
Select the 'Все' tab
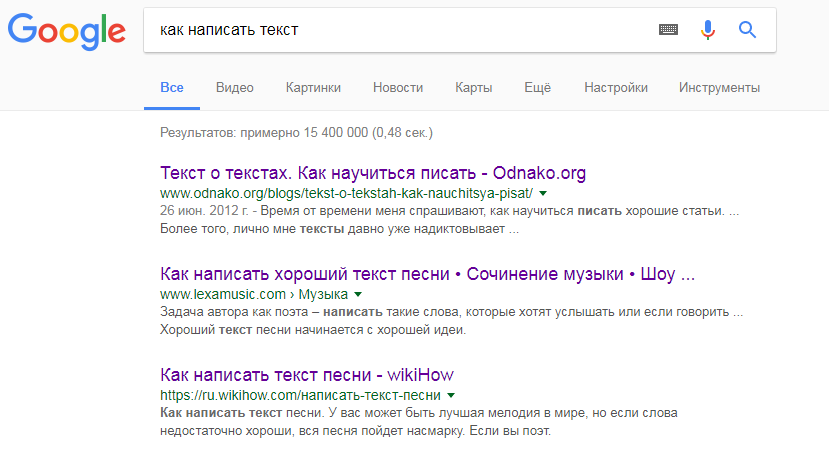(172, 87)
